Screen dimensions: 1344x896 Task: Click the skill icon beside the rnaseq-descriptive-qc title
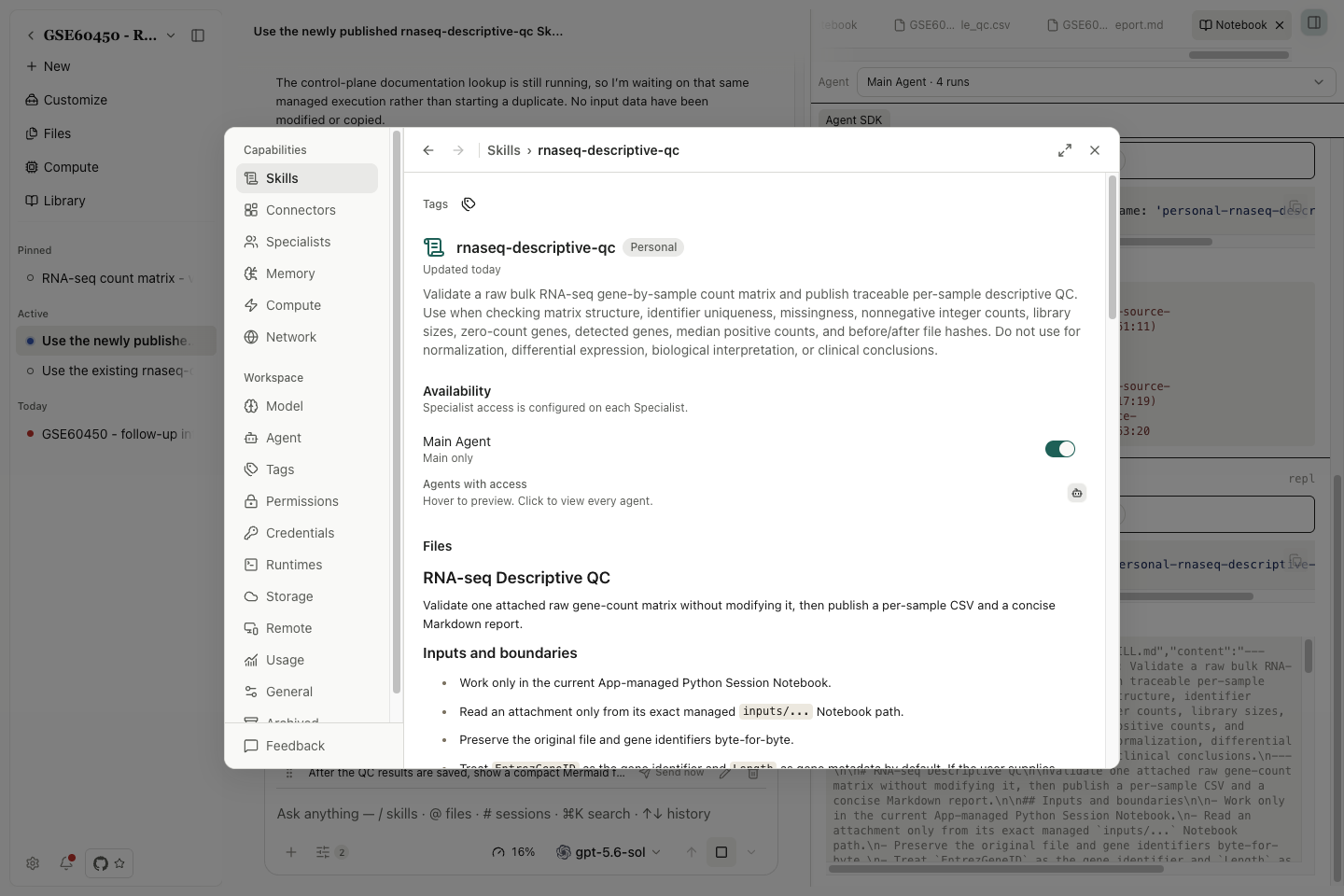click(x=434, y=247)
